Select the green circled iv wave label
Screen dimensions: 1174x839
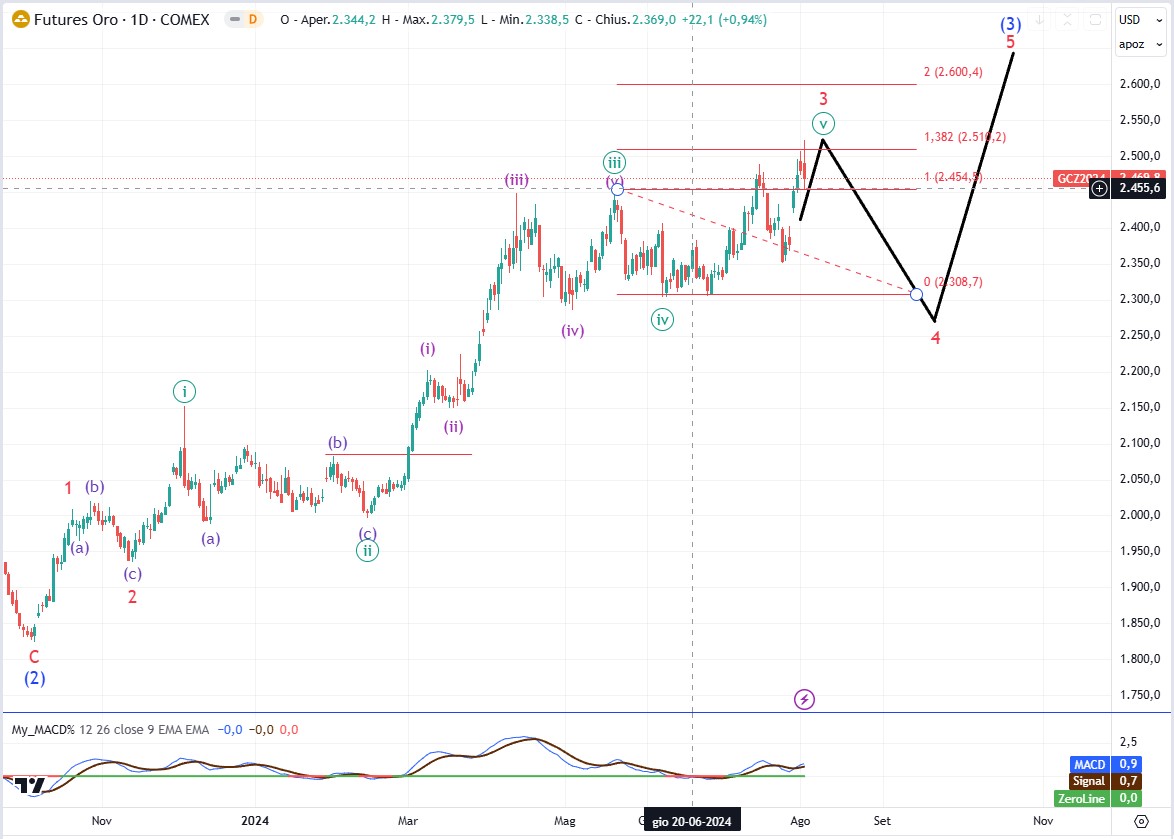[x=663, y=320]
